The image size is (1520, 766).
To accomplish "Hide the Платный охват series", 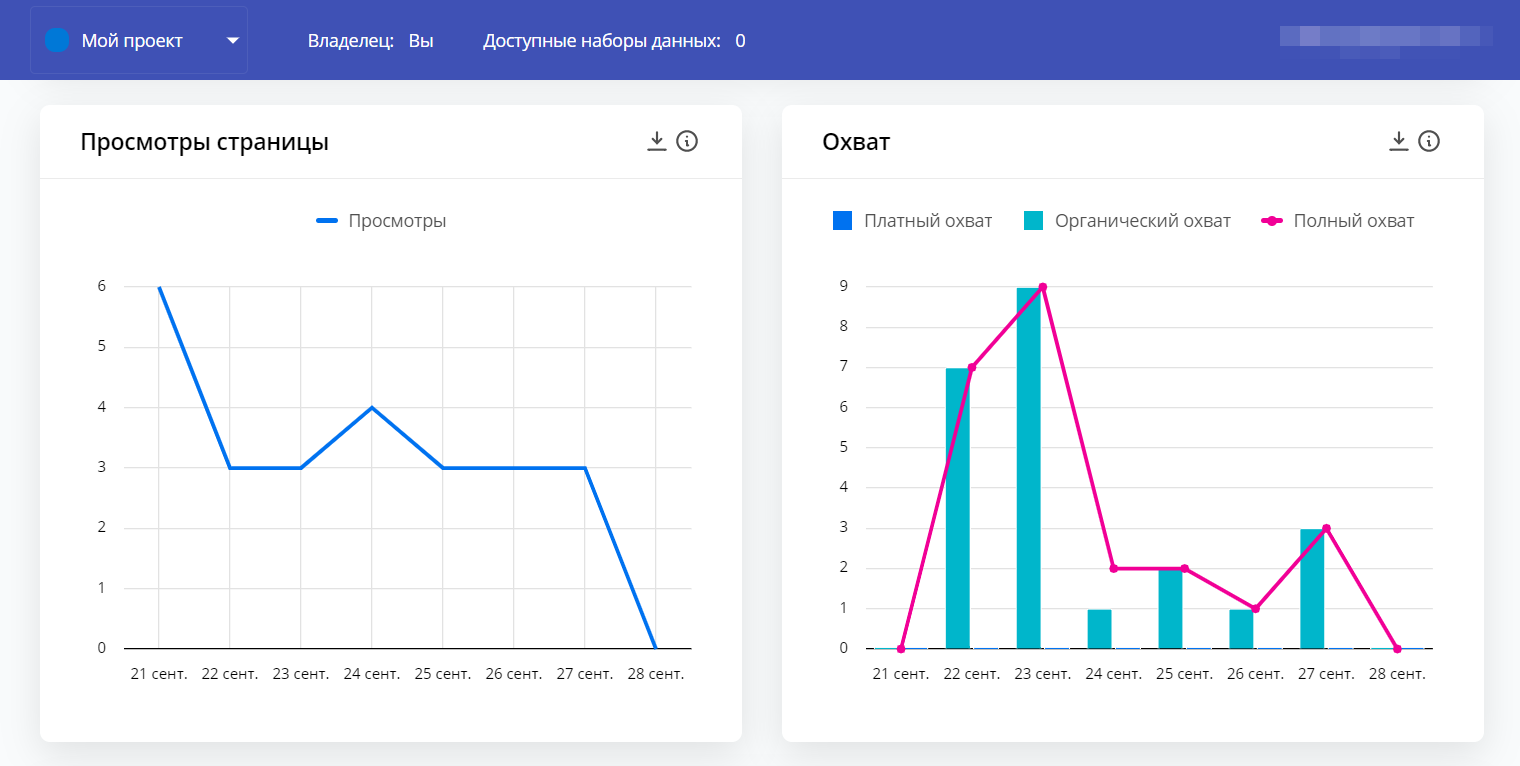I will (912, 221).
